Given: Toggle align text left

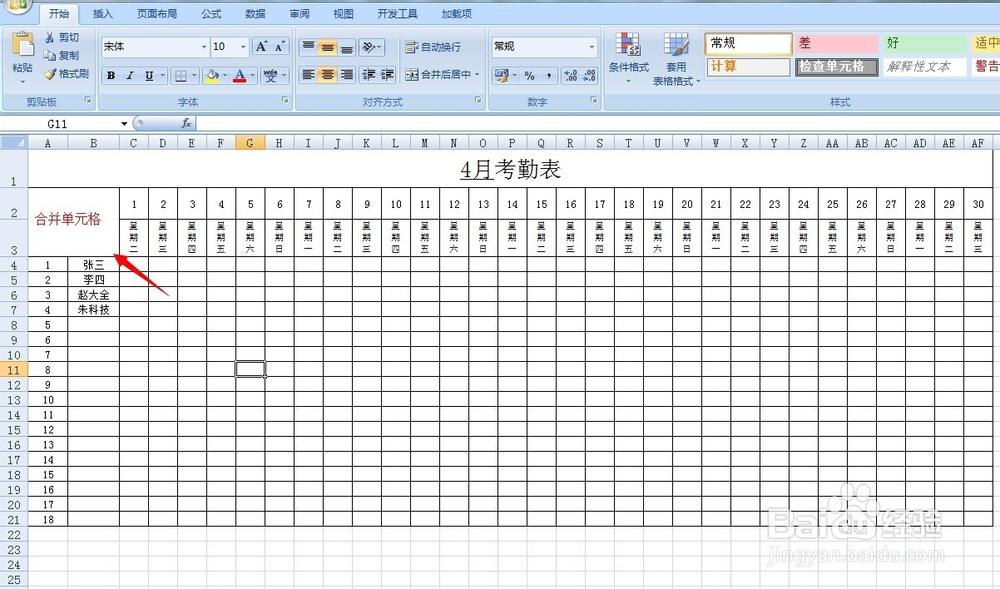Looking at the screenshot, I should coord(308,75).
